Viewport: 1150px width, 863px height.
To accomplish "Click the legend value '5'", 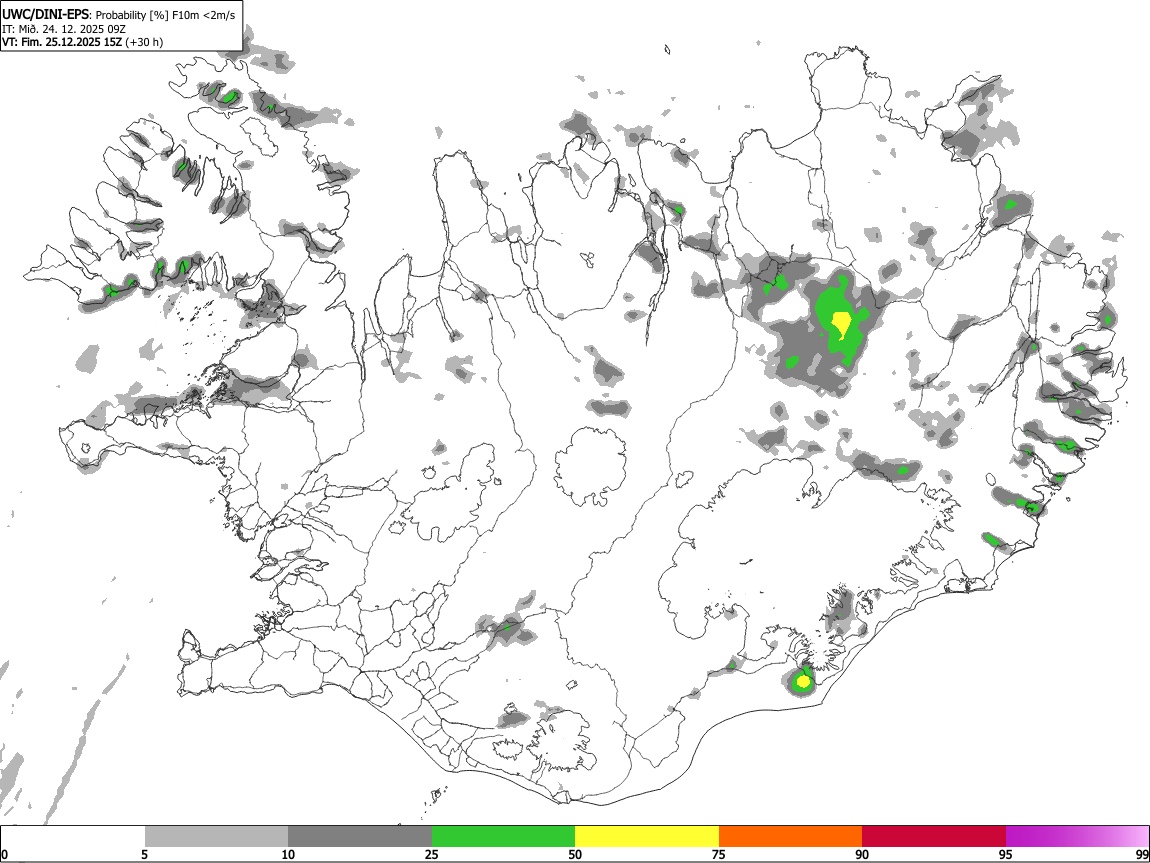I will [x=144, y=854].
